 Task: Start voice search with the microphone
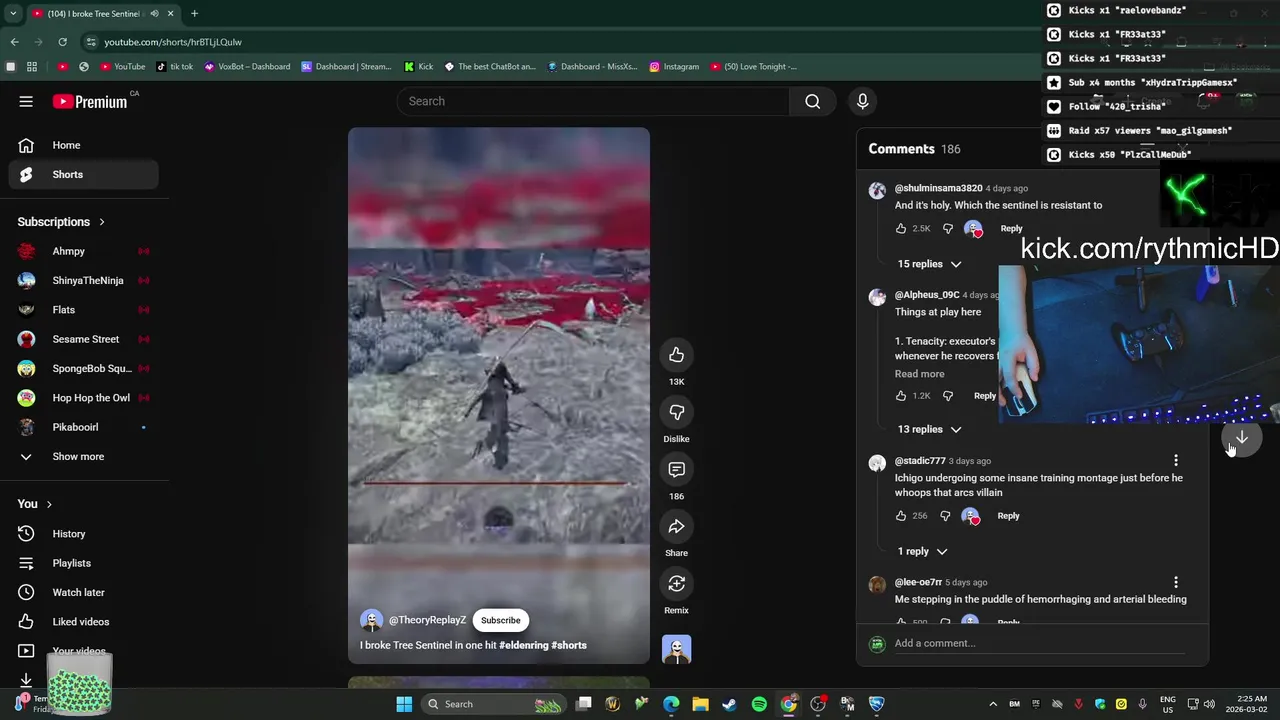tap(862, 101)
